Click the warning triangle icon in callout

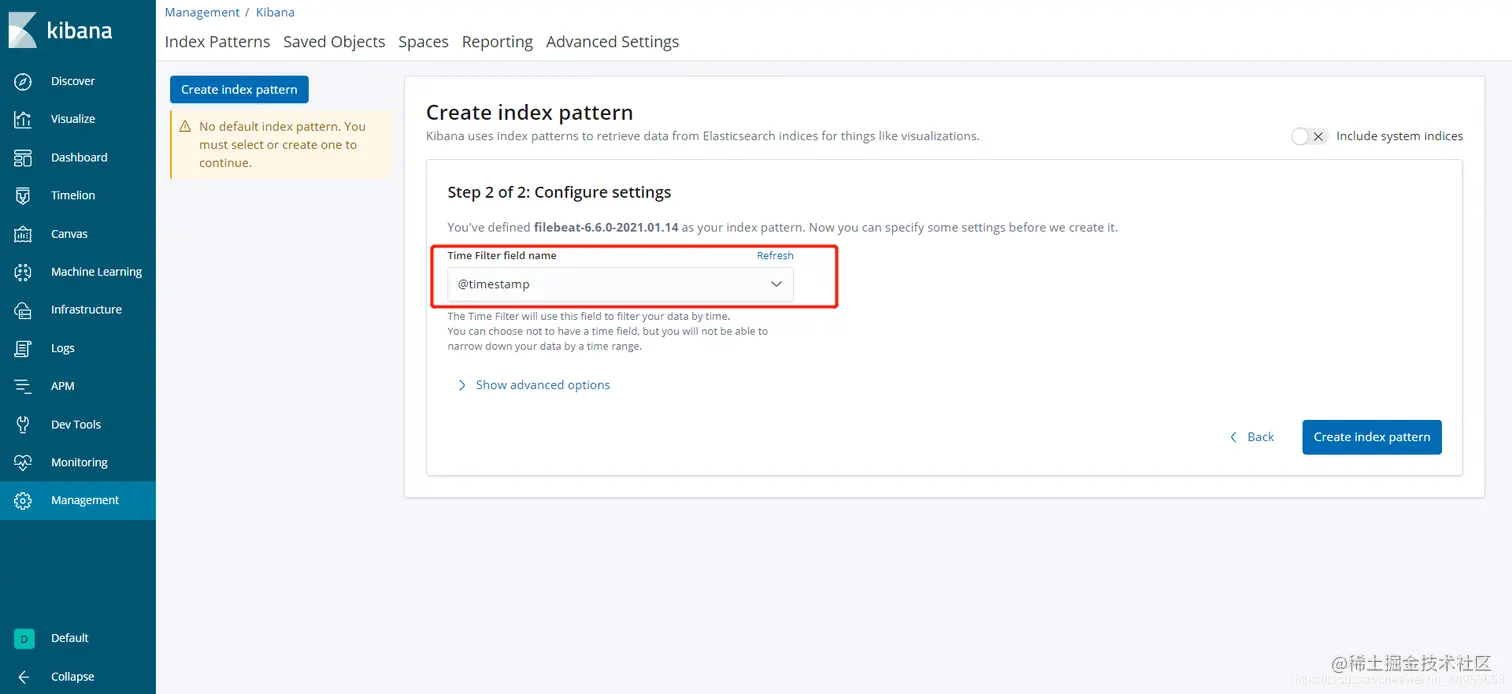[x=185, y=127]
